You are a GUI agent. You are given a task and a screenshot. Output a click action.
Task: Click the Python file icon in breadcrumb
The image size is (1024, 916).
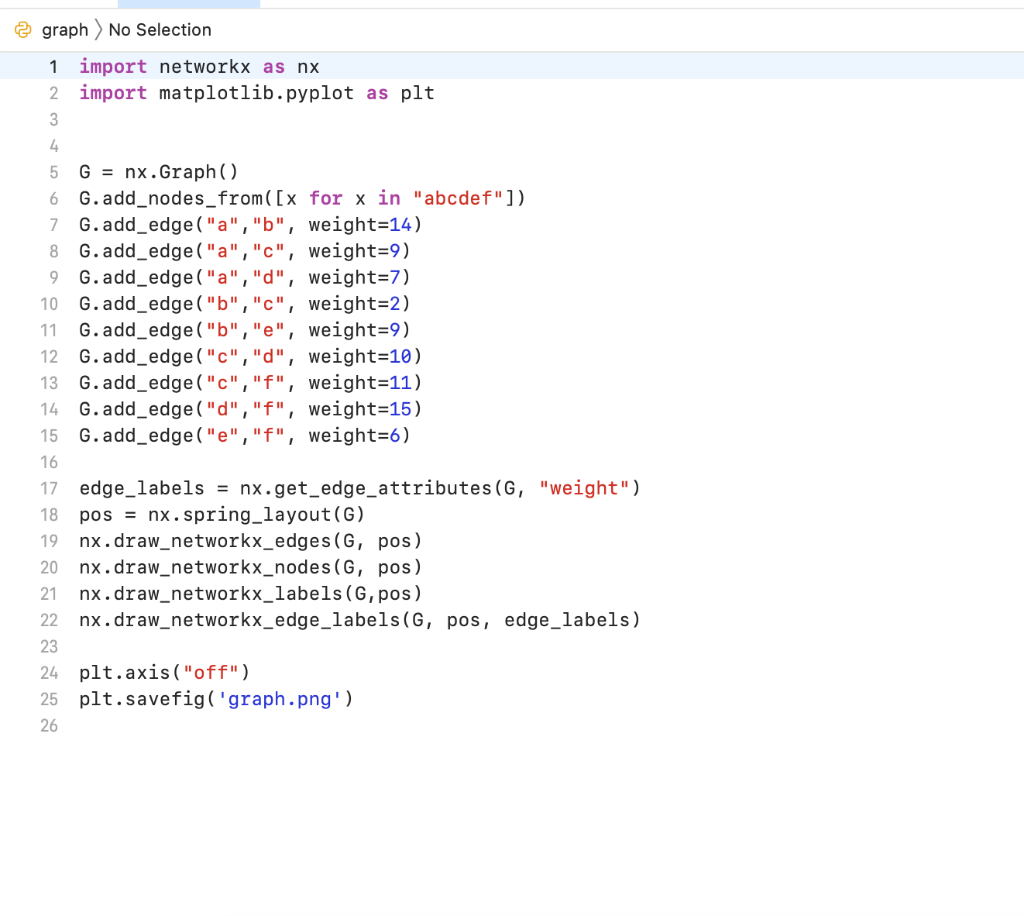(23, 30)
